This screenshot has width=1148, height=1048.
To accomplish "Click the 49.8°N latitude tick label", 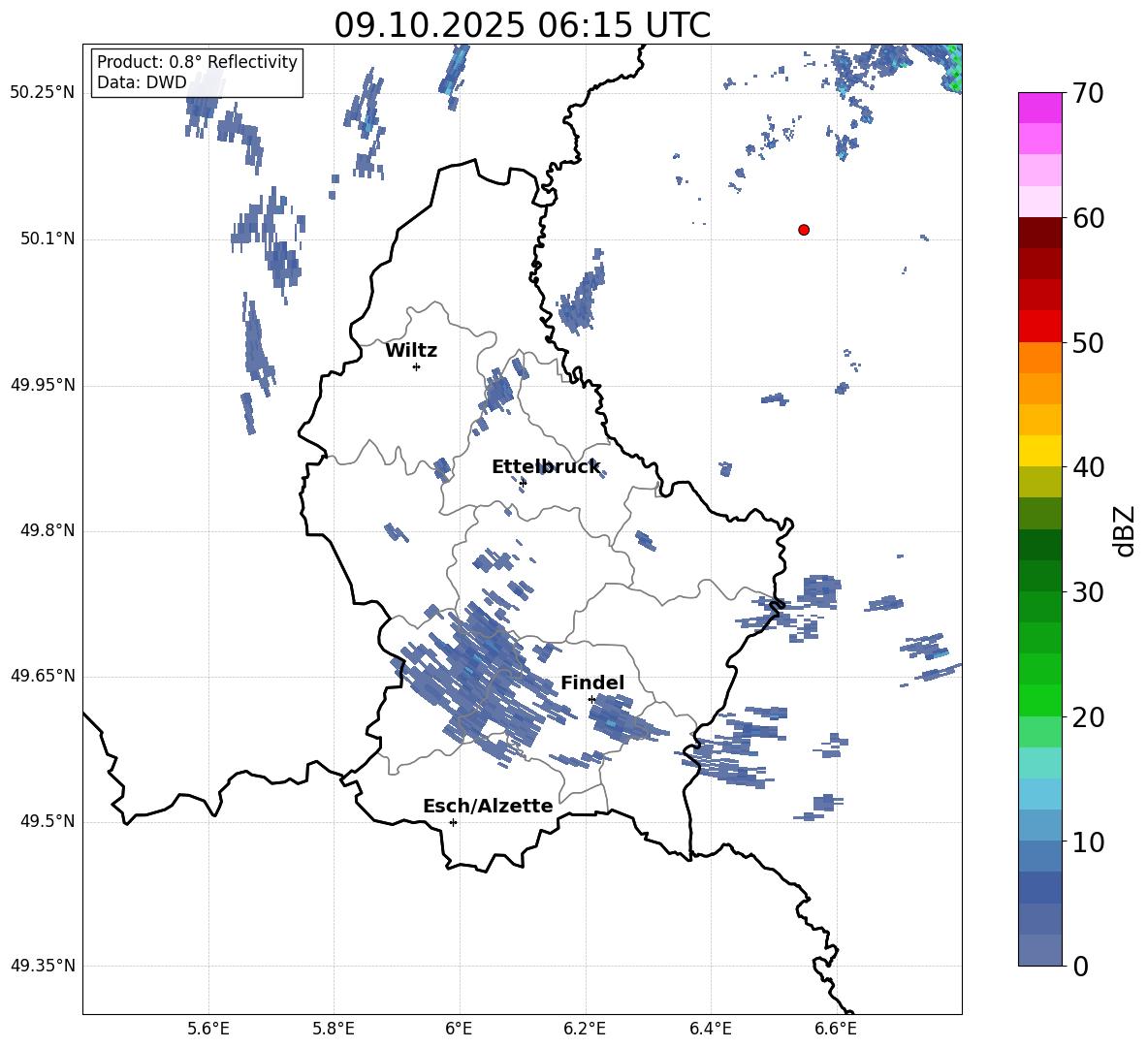I will pos(48,530).
